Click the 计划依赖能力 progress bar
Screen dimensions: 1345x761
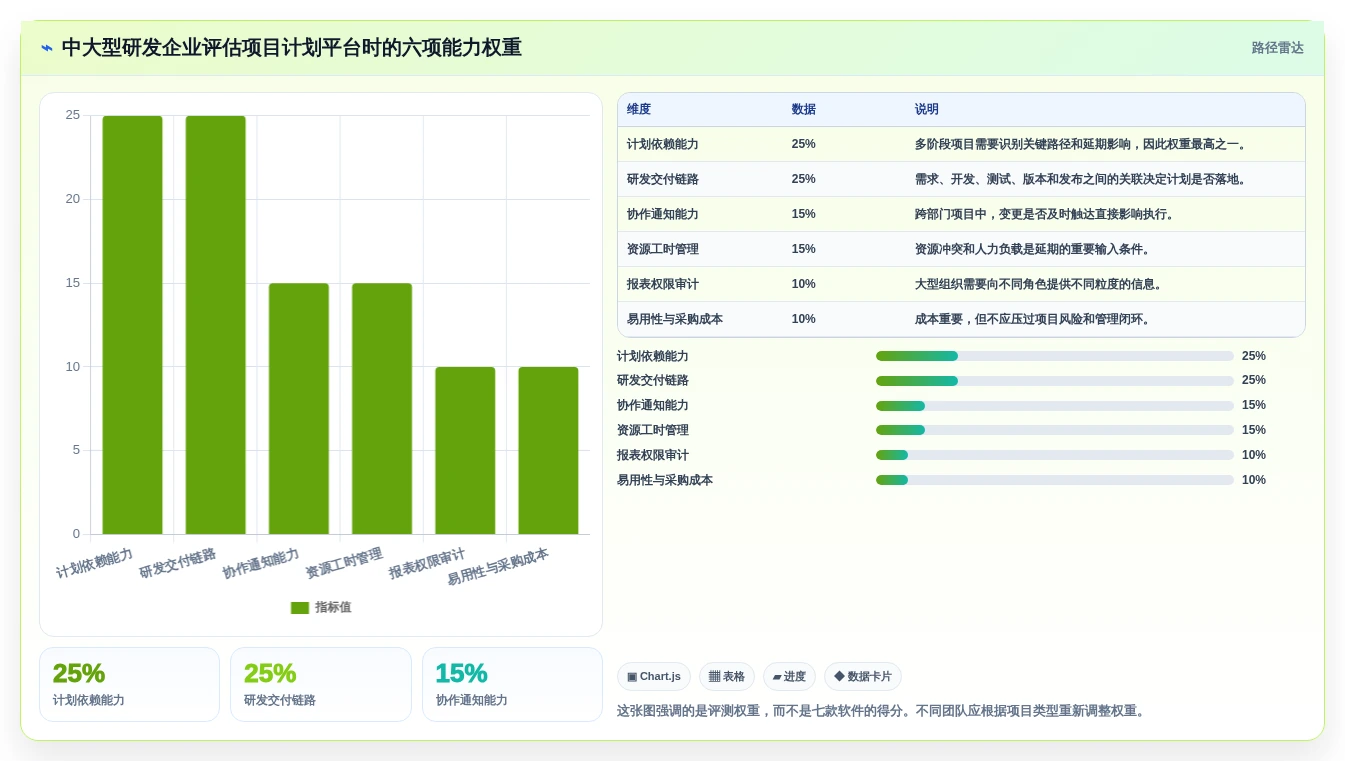point(1055,356)
